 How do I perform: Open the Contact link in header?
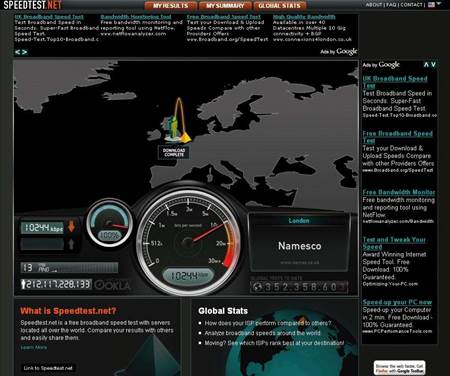pyautogui.click(x=412, y=5)
